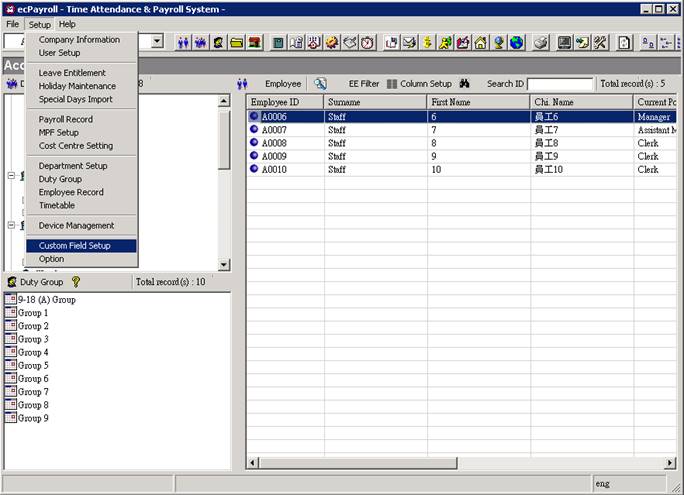Click the Chi. Name column header

[x=581, y=102]
